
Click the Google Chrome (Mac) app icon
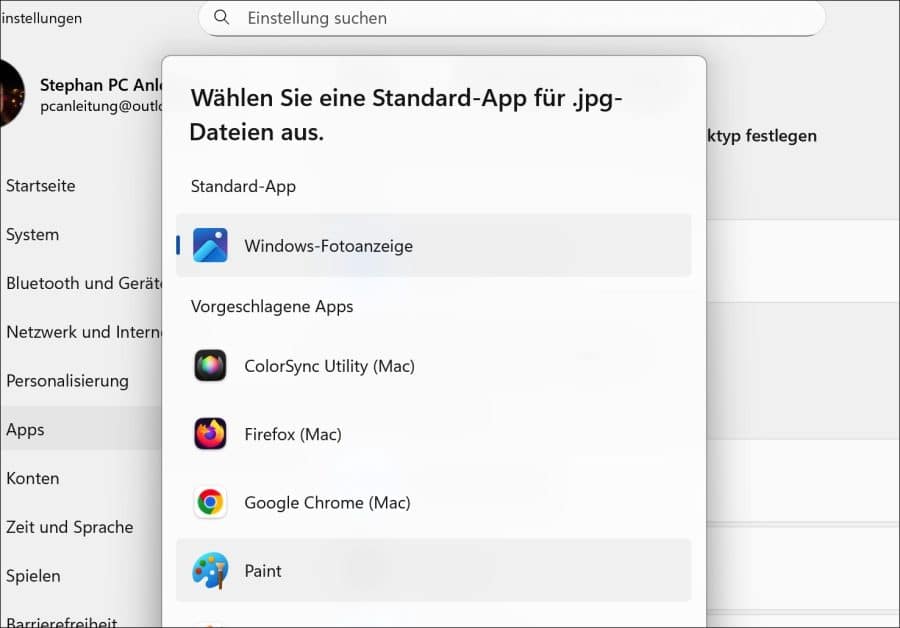[209, 502]
